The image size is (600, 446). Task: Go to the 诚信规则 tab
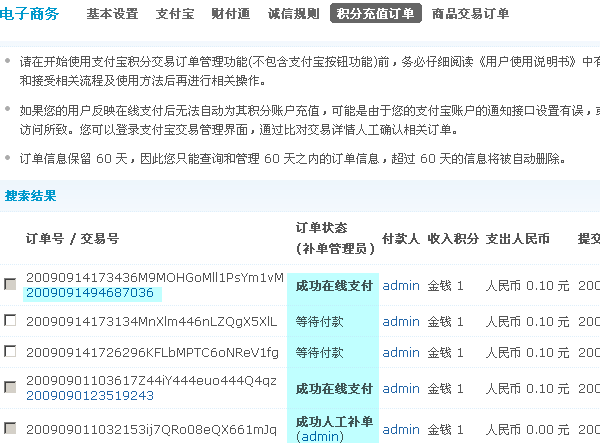pos(292,14)
